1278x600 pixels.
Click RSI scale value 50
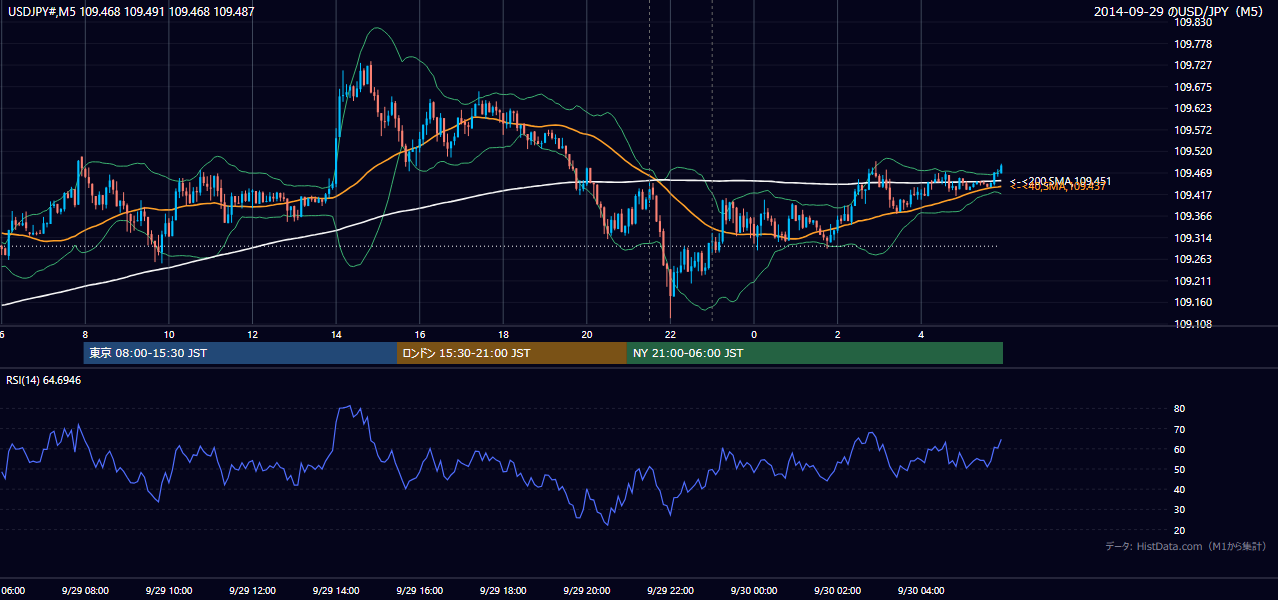(x=1179, y=469)
